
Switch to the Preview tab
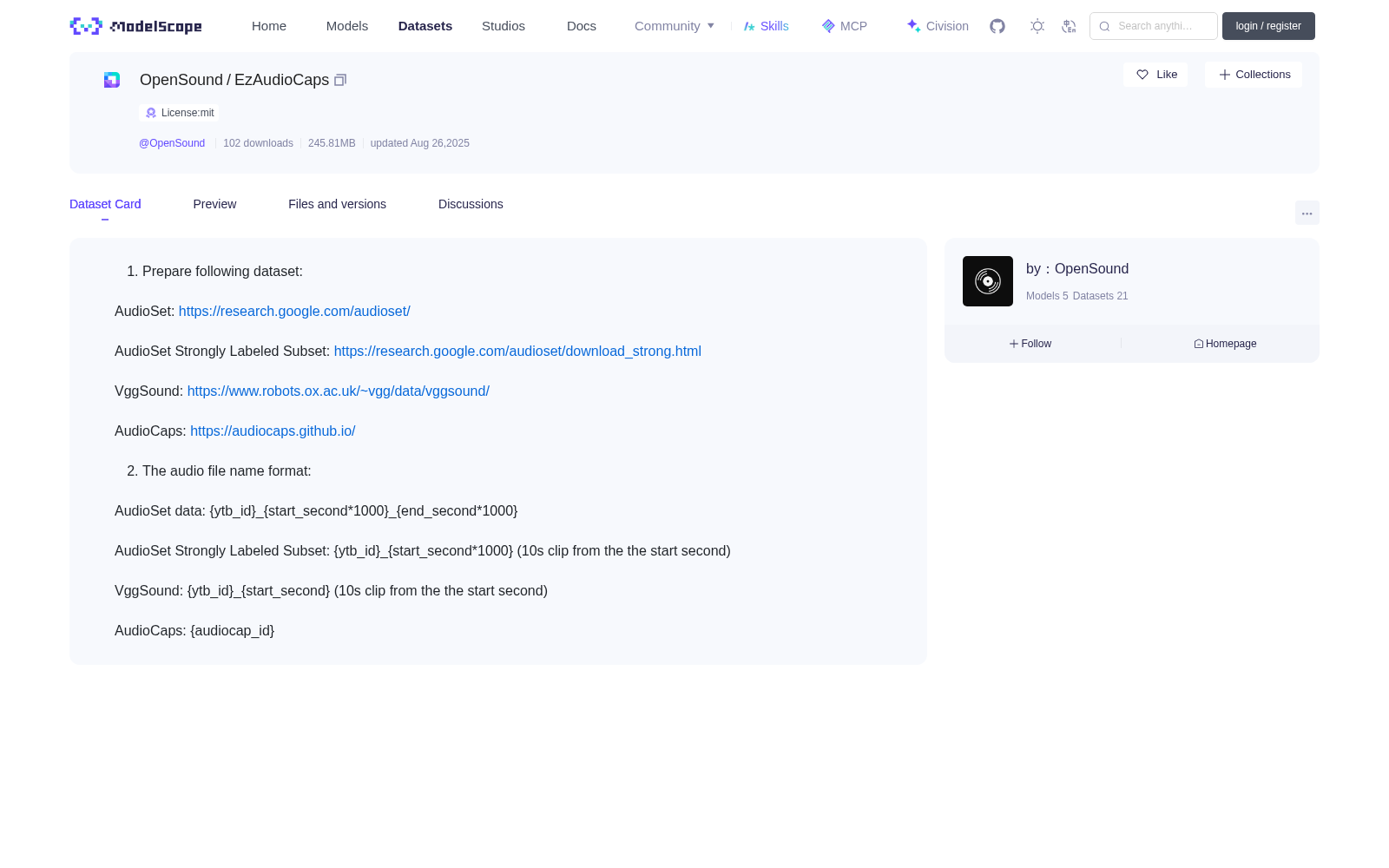[x=214, y=204]
